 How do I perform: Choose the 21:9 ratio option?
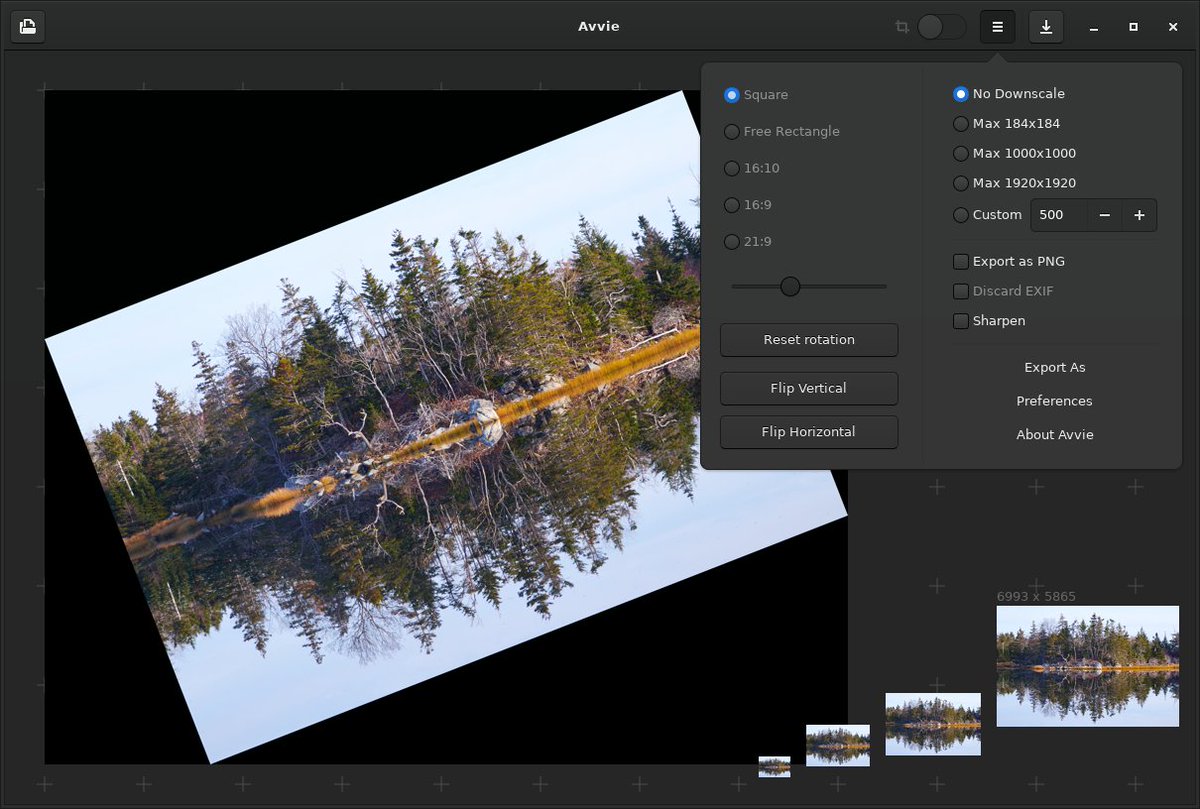748,241
